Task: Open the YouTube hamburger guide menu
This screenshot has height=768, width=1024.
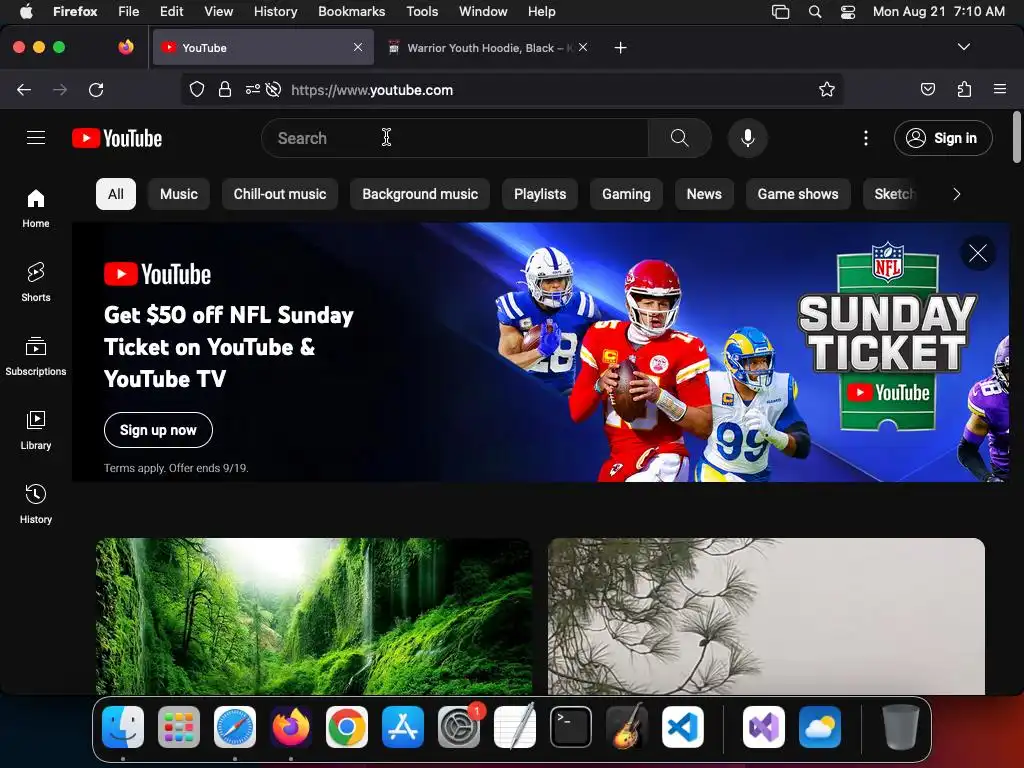Action: point(36,138)
